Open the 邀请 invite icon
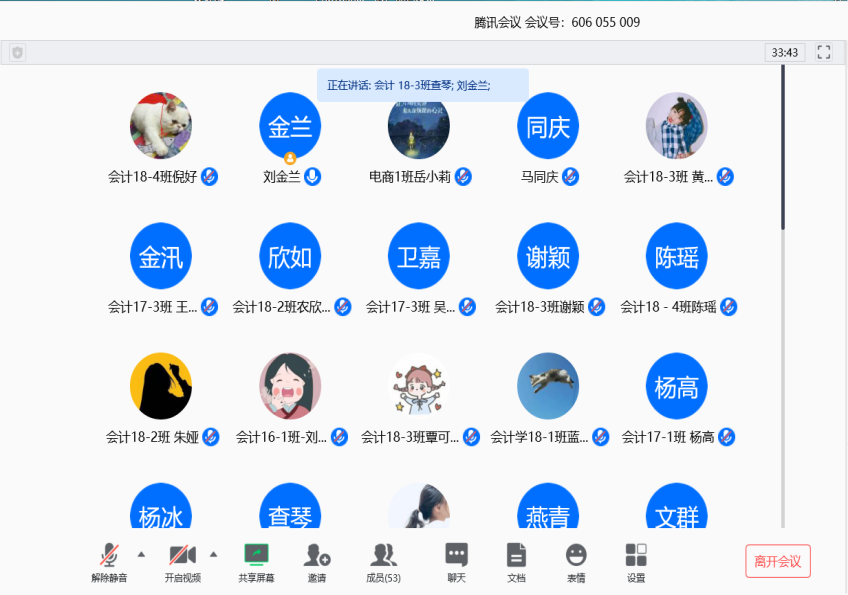This screenshot has height=595, width=848. [x=317, y=556]
